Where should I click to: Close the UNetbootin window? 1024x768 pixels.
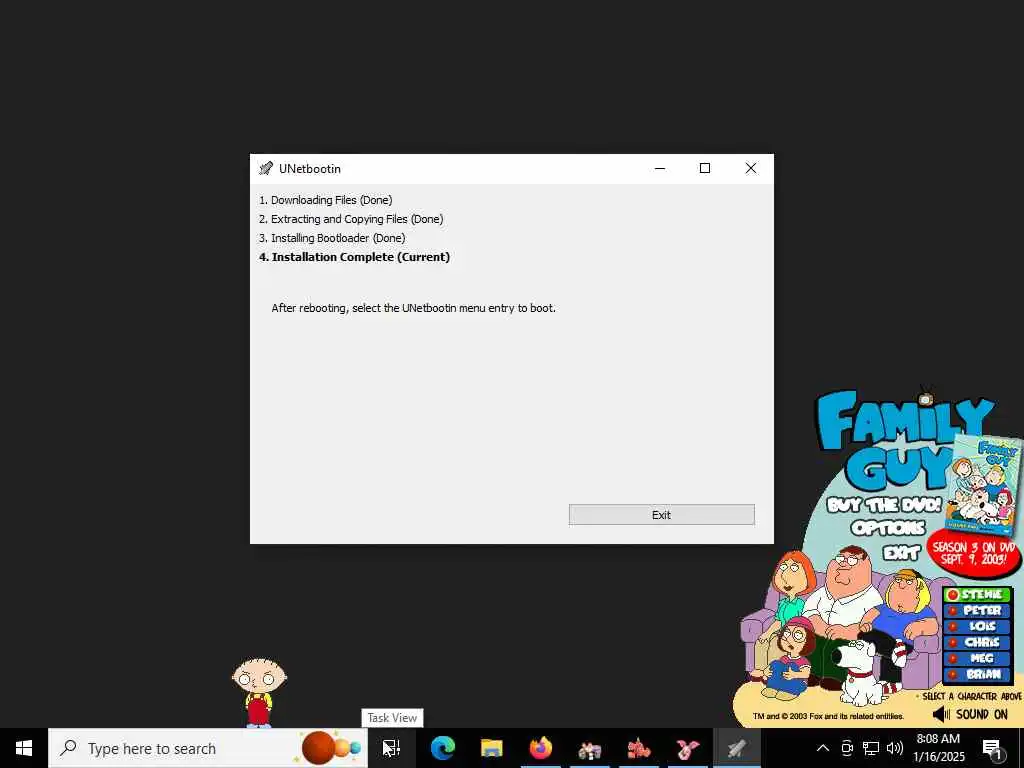tap(751, 168)
